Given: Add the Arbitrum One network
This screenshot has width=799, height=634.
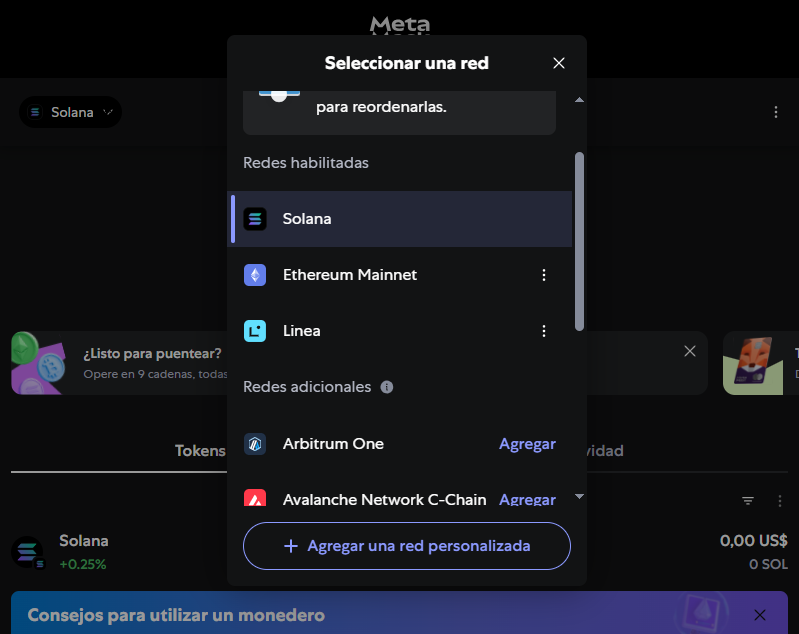Looking at the screenshot, I should tap(527, 444).
